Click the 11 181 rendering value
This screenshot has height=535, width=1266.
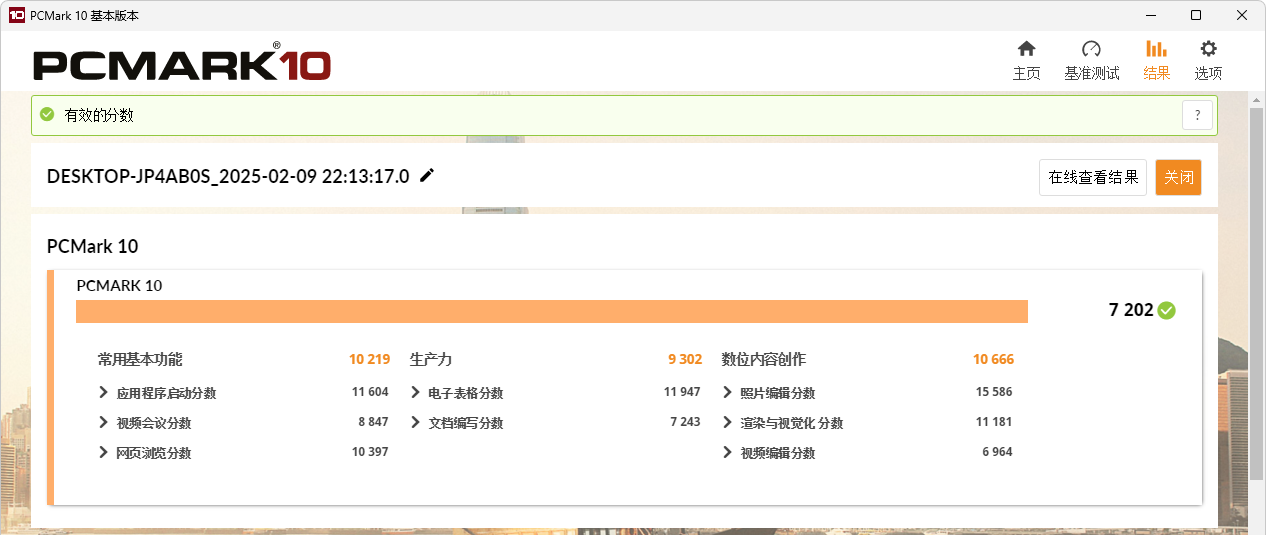[994, 422]
